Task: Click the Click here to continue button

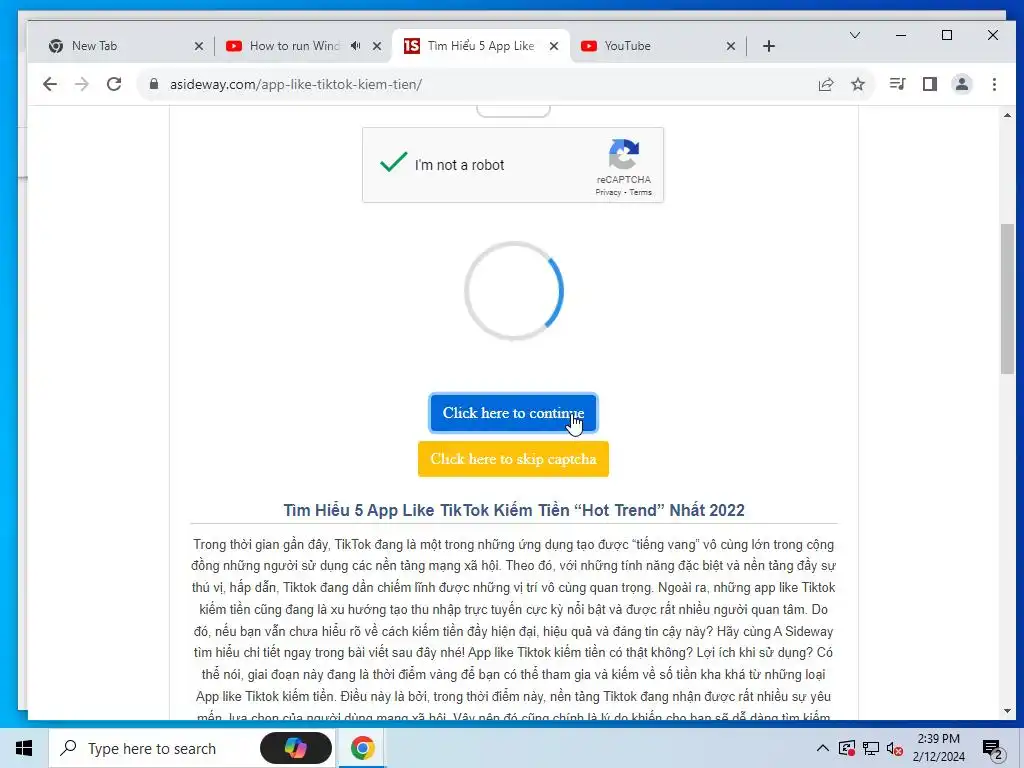Action: [513, 413]
